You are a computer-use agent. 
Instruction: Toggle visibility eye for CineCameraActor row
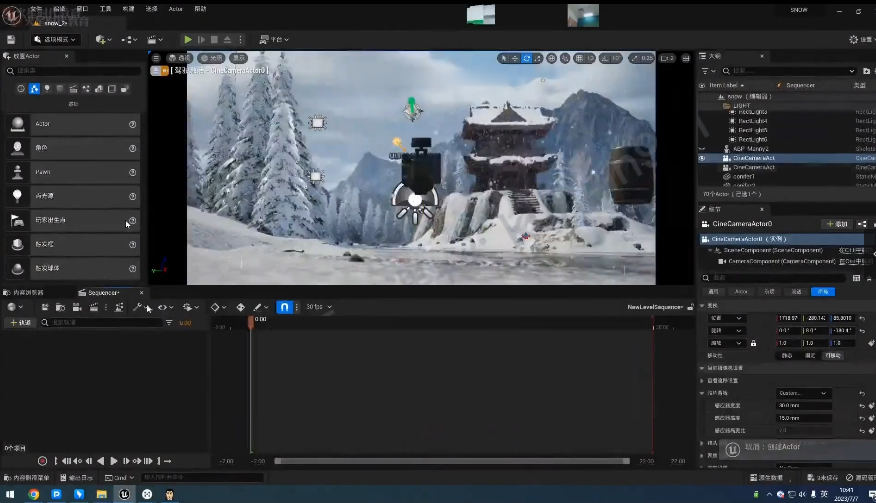click(702, 158)
